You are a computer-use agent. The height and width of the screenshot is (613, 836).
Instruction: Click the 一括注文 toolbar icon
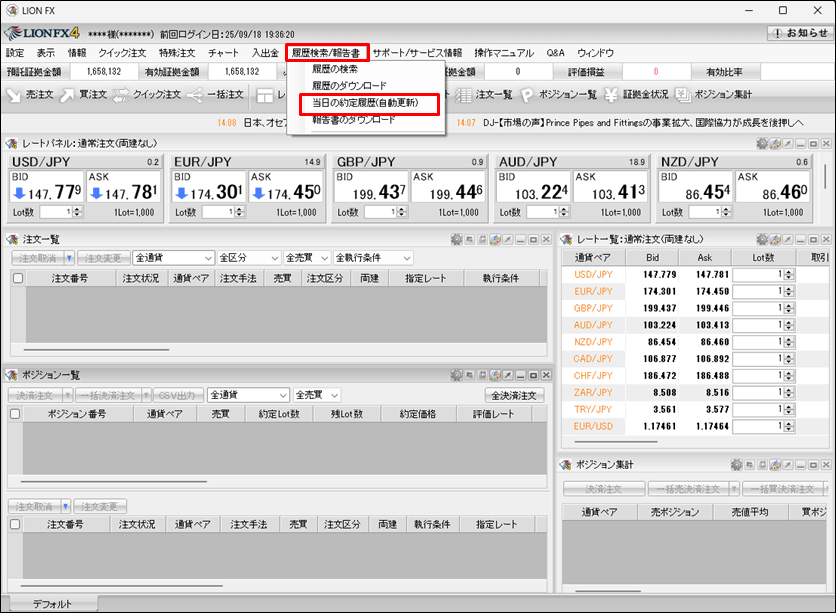(216, 95)
